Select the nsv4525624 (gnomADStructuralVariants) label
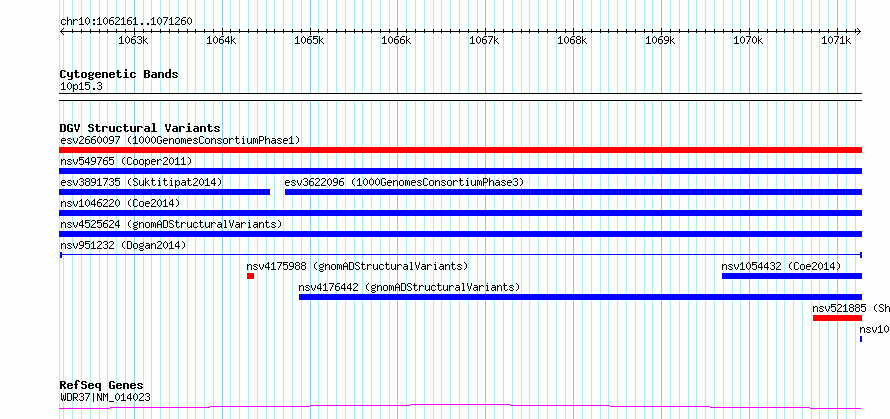The width and height of the screenshot is (890, 419). click(171, 224)
